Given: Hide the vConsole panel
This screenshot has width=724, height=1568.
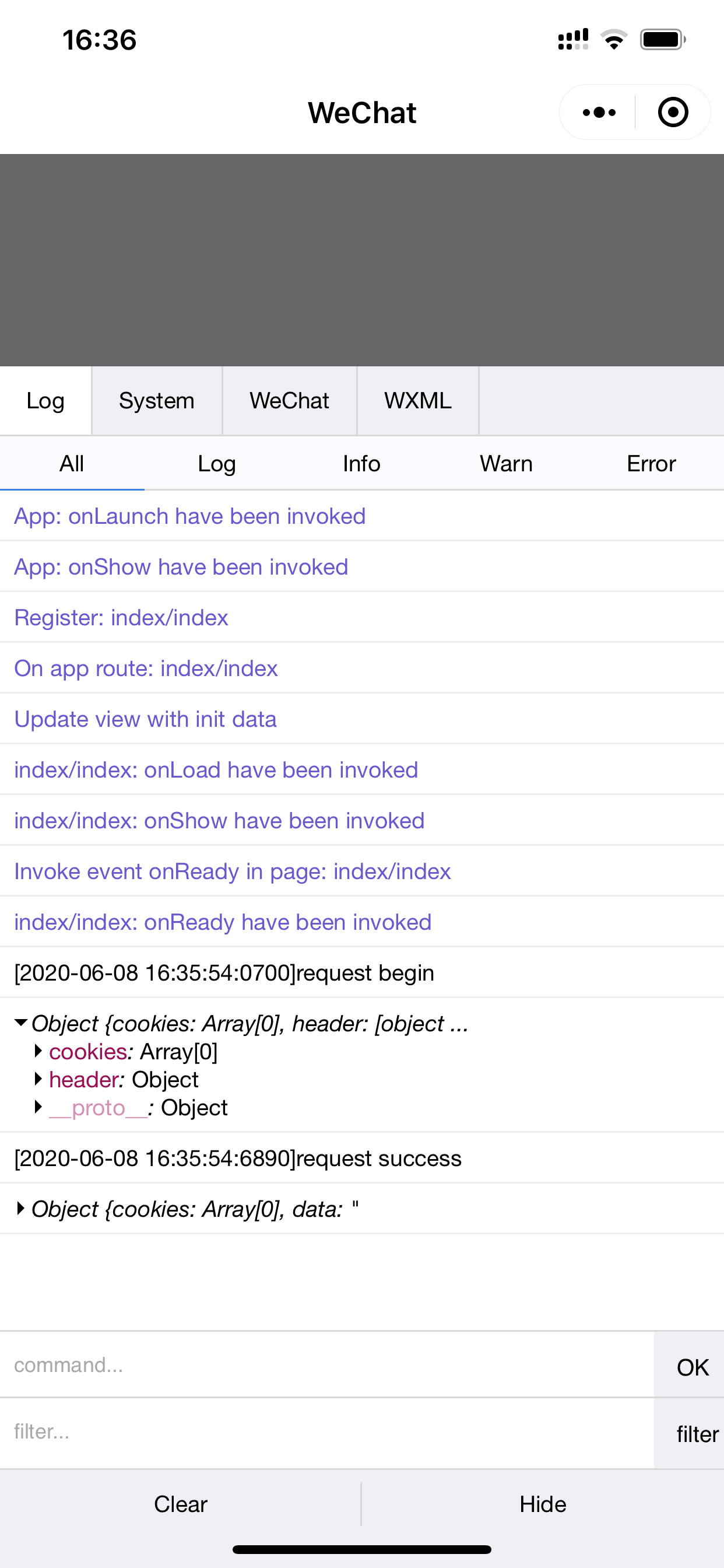Looking at the screenshot, I should pos(543,1504).
